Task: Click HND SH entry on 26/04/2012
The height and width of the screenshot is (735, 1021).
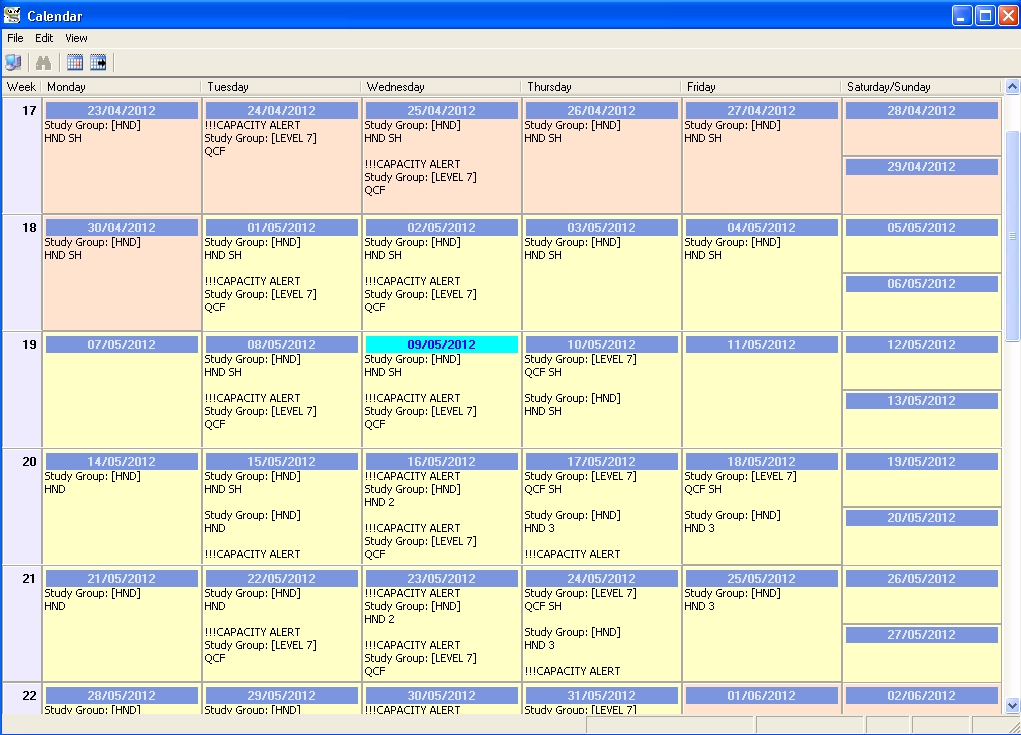Action: pyautogui.click(x=543, y=138)
